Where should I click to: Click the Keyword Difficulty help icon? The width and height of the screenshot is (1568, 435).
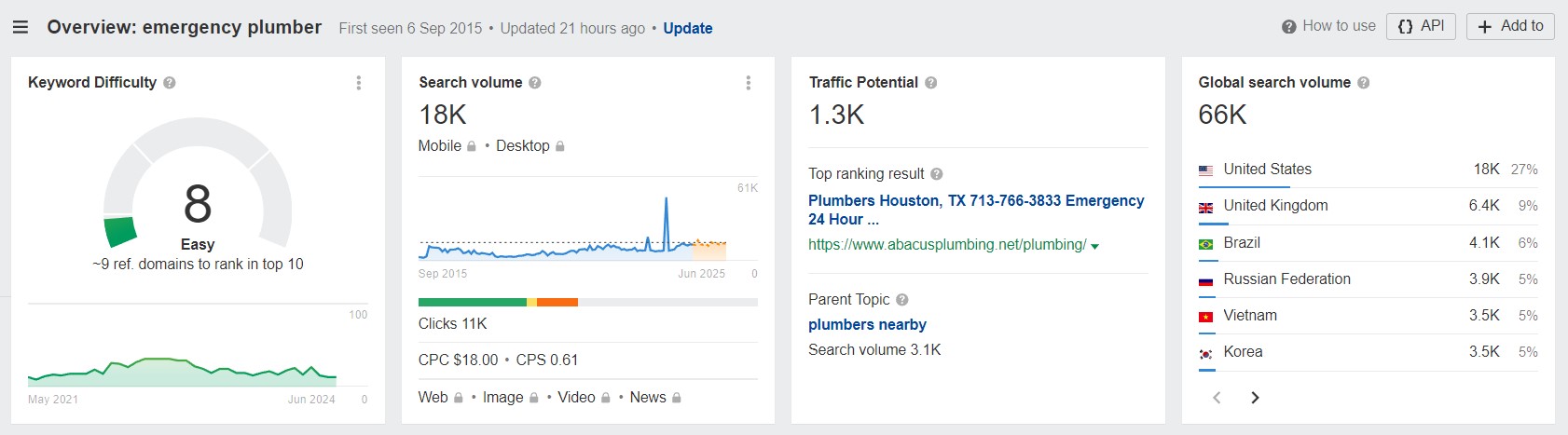pyautogui.click(x=170, y=83)
